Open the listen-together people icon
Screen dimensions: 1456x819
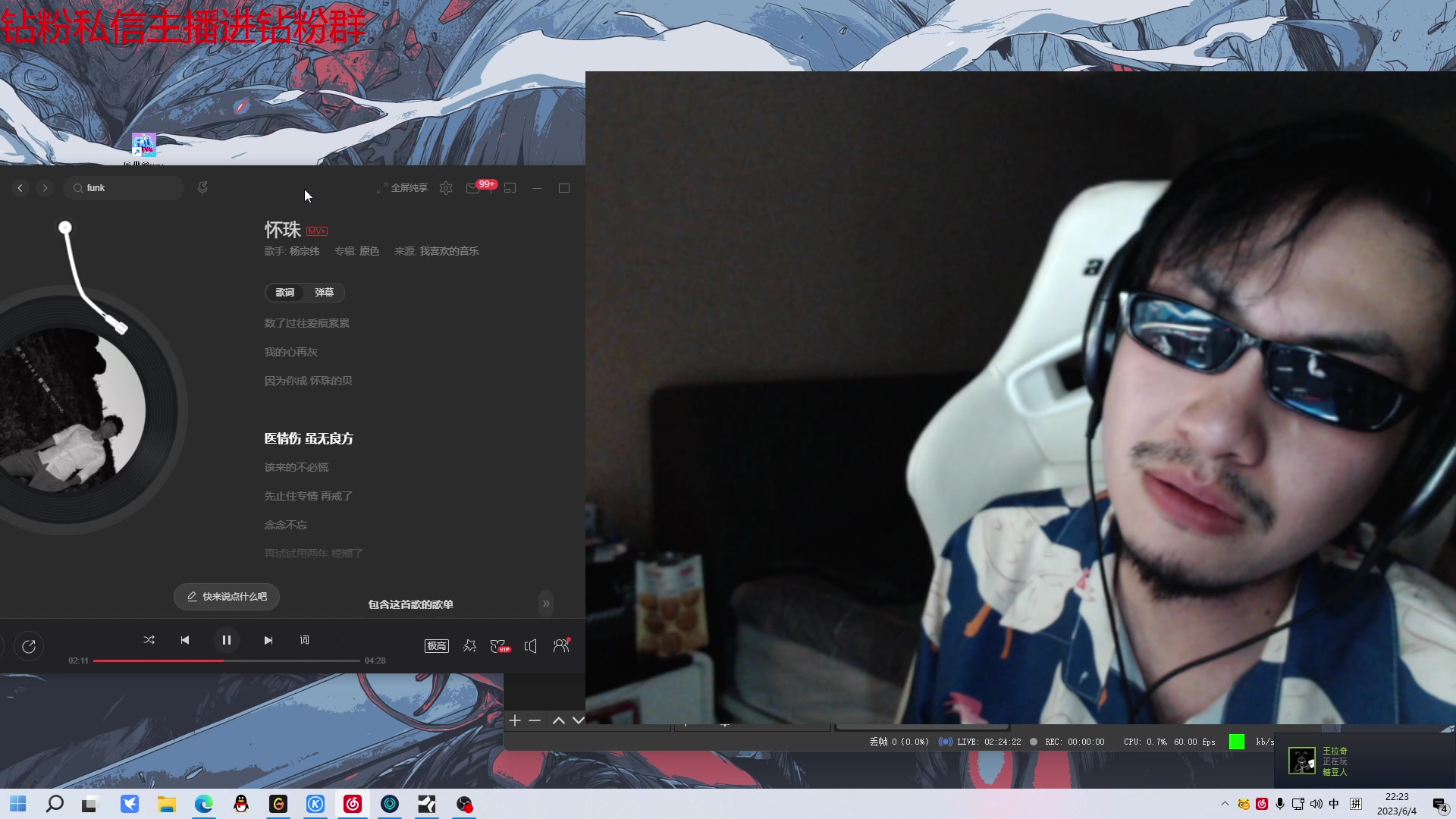coord(561,646)
